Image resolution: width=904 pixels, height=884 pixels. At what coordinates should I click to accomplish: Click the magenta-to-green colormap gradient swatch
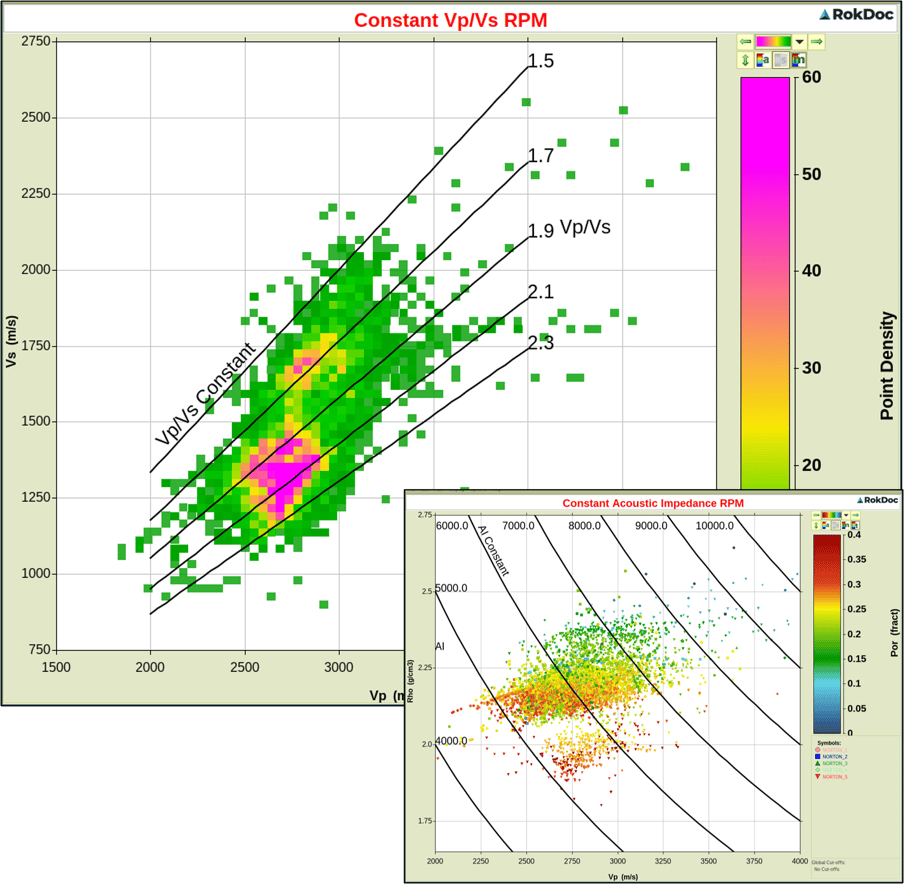tap(773, 42)
